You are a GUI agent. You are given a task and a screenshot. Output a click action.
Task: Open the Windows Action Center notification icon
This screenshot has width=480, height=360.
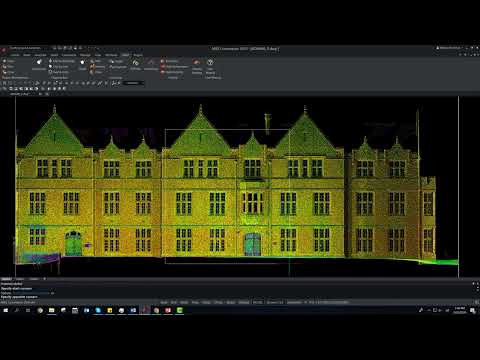[x=473, y=310]
